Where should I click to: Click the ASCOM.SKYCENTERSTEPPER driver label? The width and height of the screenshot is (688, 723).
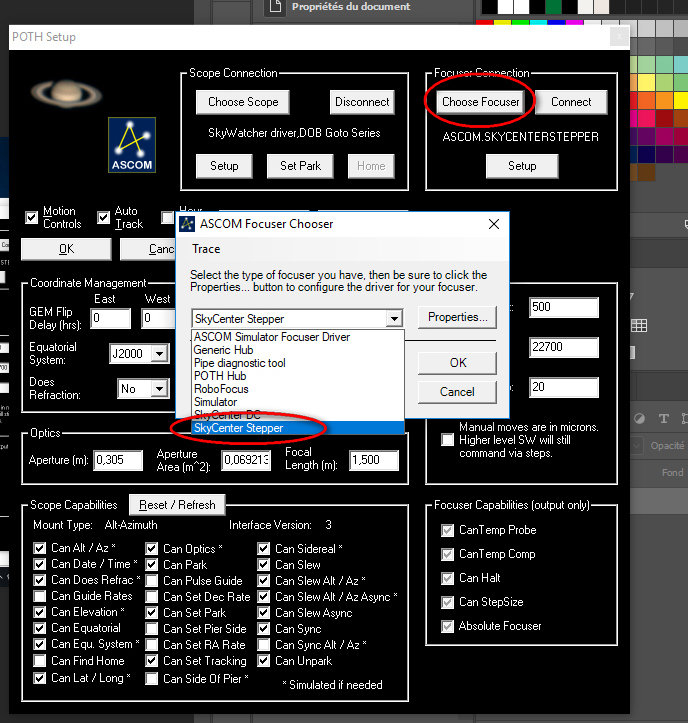(521, 137)
